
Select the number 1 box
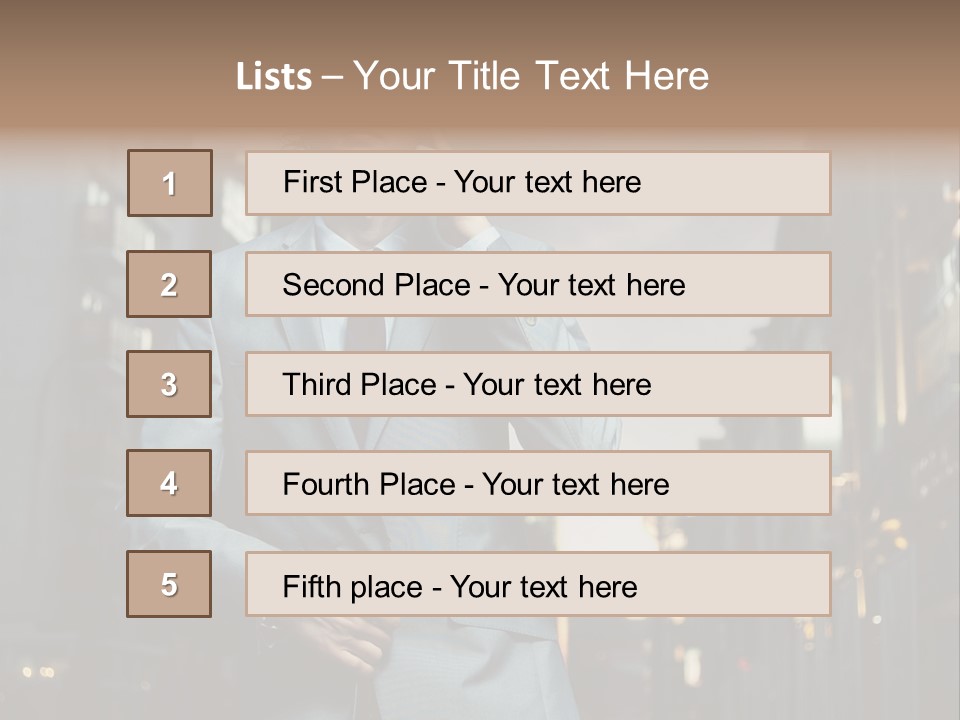coord(170,183)
